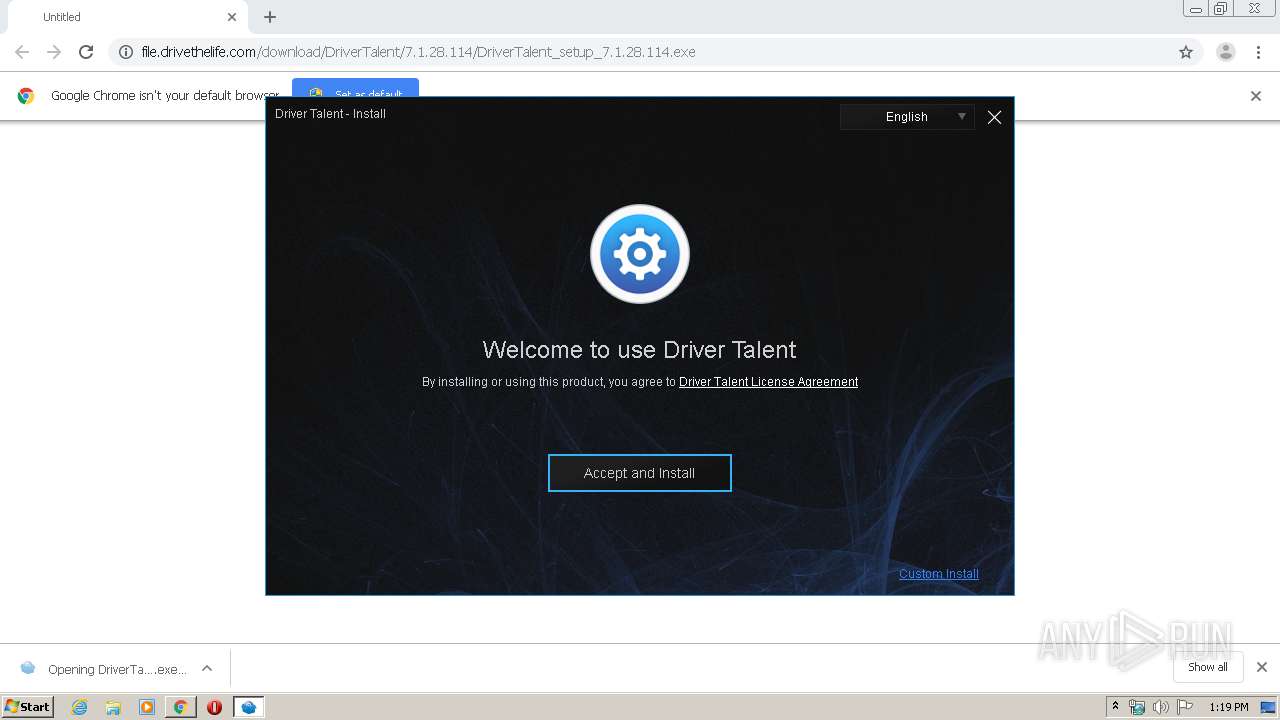This screenshot has height=720, width=1280.
Task: Open the network tray icon
Action: pyautogui.click(x=1137, y=707)
